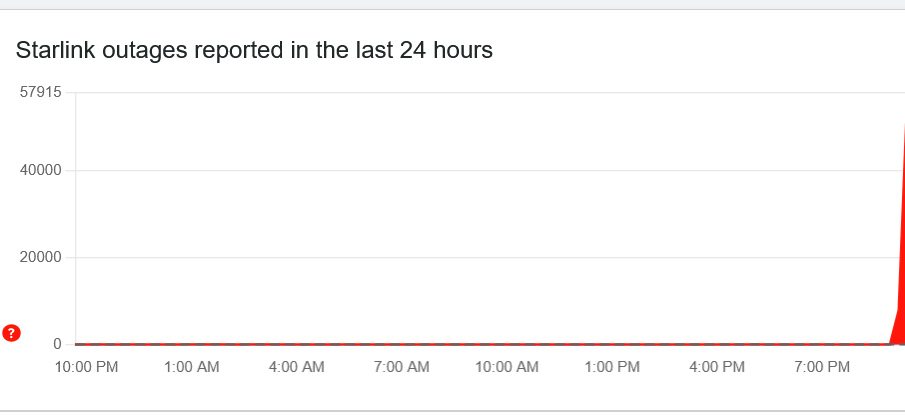Click the 7:00 AM time label
This screenshot has width=905, height=415.
point(402,367)
